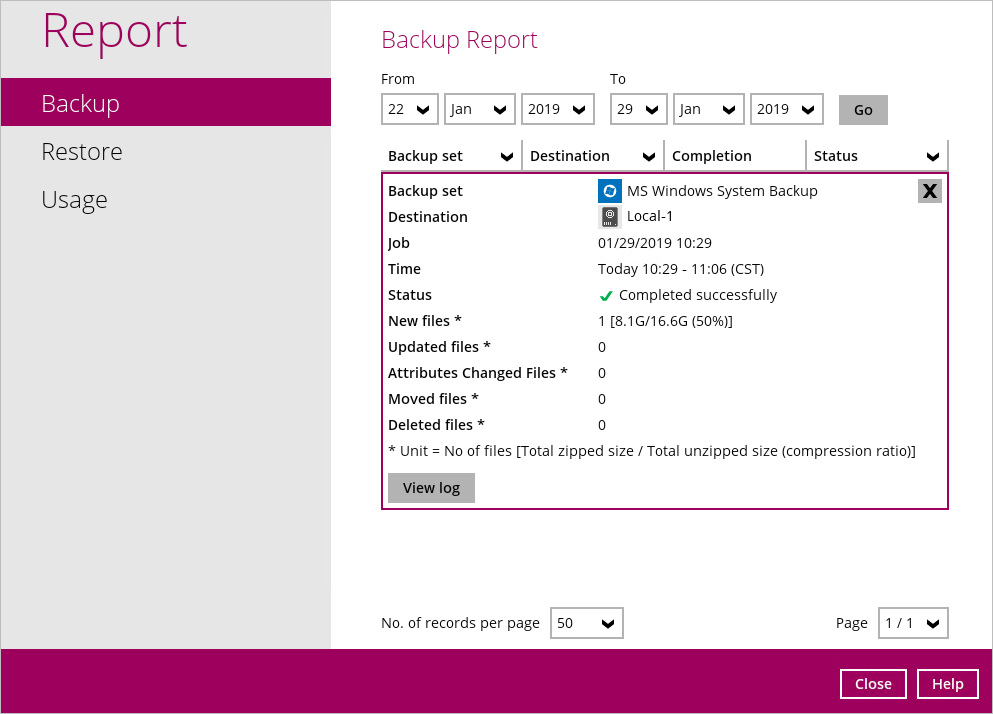This screenshot has height=714, width=993.
Task: Open the From day dropdown
Action: point(410,109)
